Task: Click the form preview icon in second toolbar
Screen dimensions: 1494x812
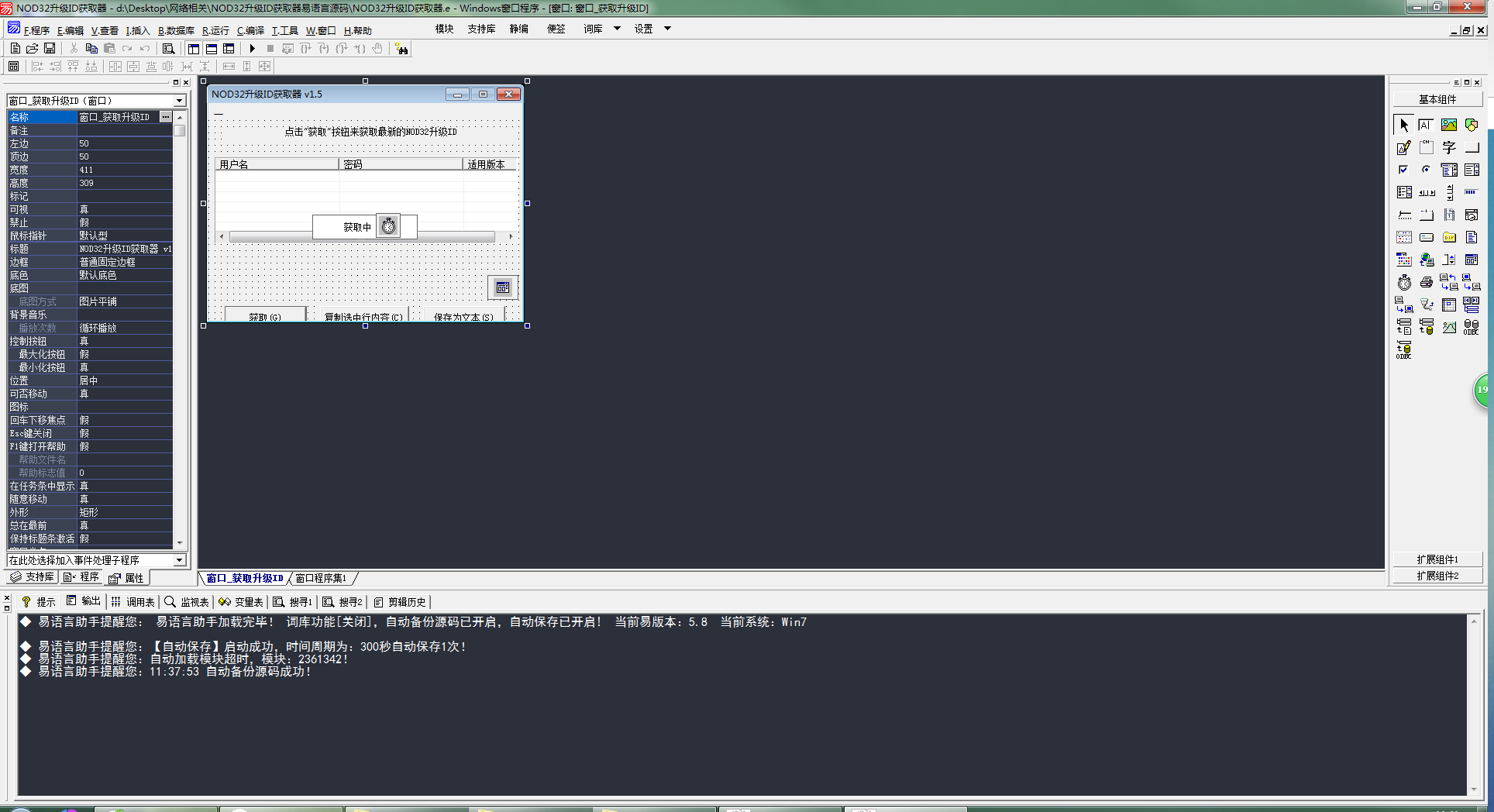Action: pyautogui.click(x=13, y=67)
